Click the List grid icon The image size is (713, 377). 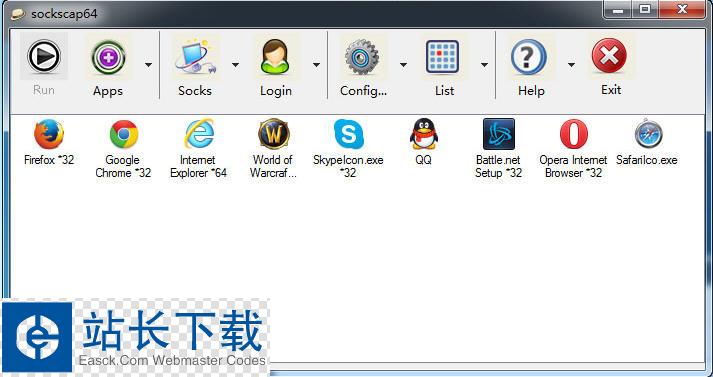442,57
